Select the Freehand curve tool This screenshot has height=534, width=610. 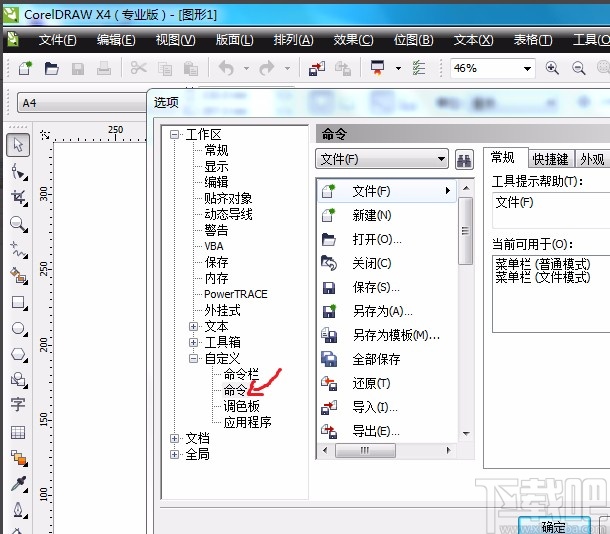tap(19, 250)
